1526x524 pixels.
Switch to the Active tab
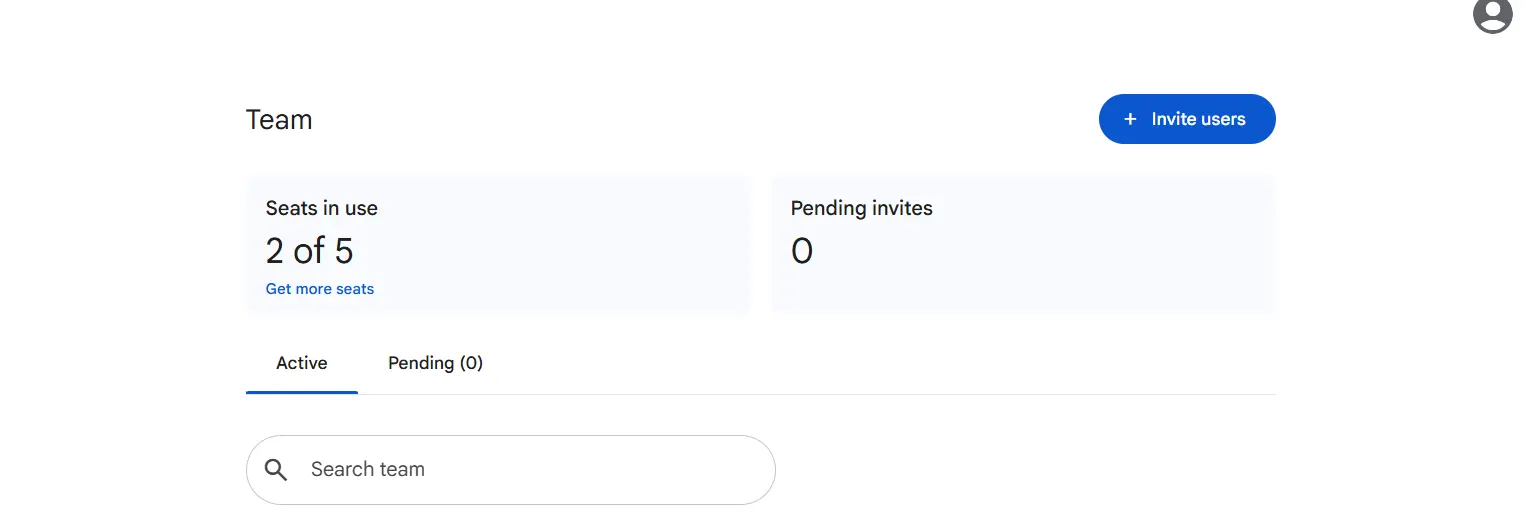302,363
